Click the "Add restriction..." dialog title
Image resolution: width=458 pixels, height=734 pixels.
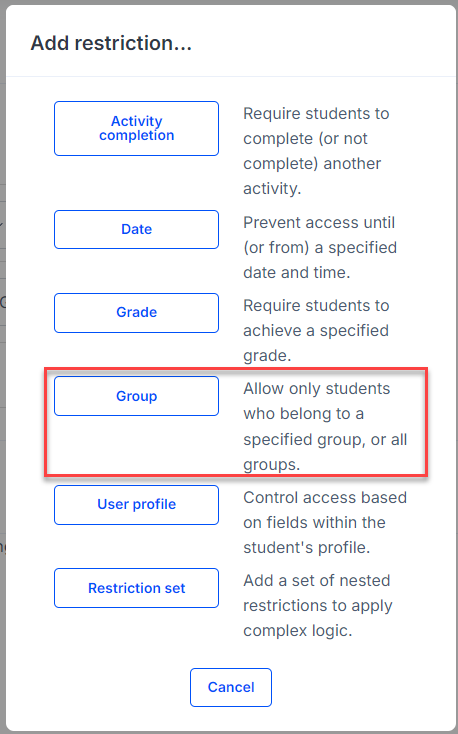pyautogui.click(x=111, y=43)
